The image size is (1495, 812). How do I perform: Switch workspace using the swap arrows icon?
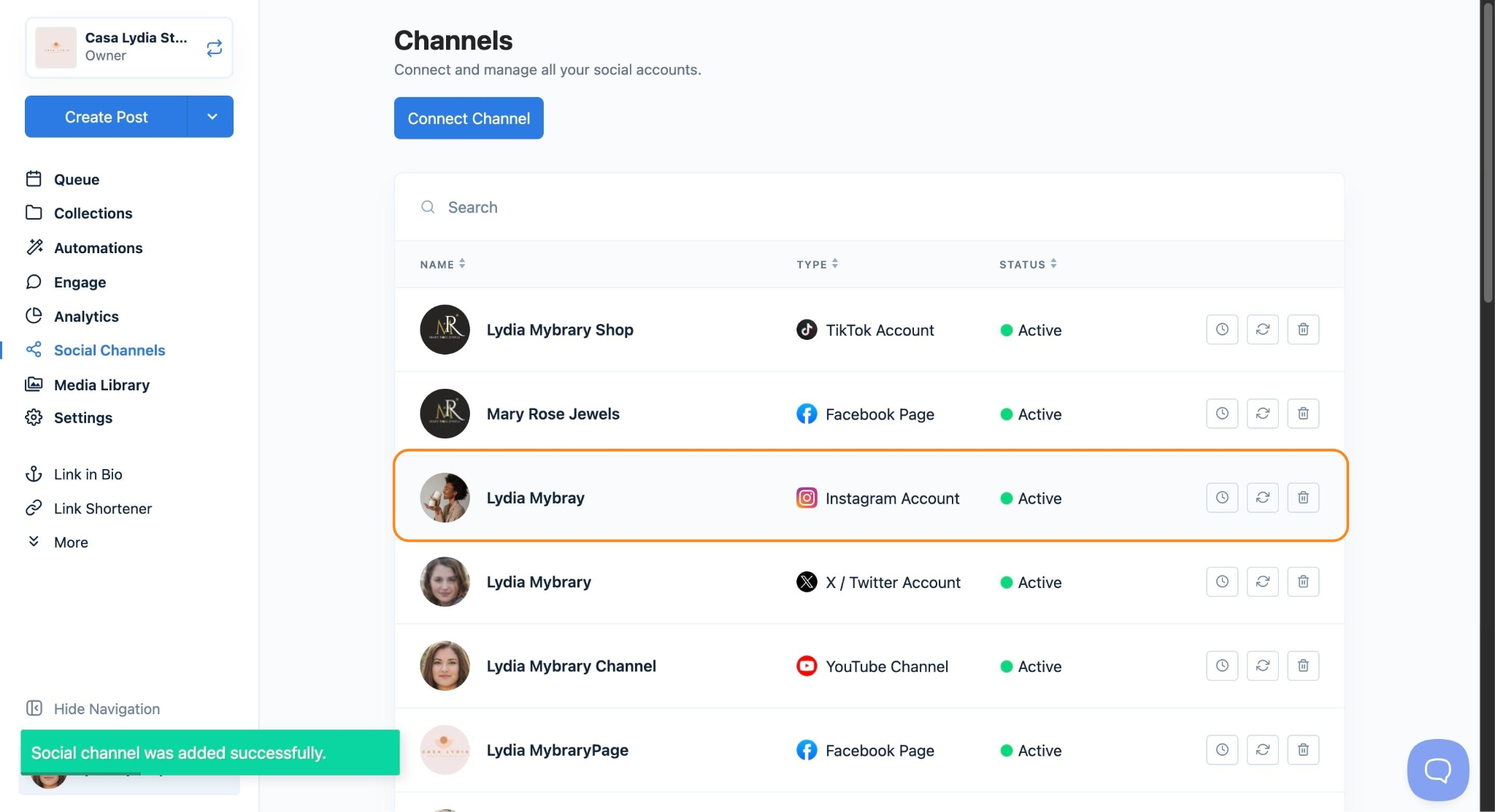[214, 48]
